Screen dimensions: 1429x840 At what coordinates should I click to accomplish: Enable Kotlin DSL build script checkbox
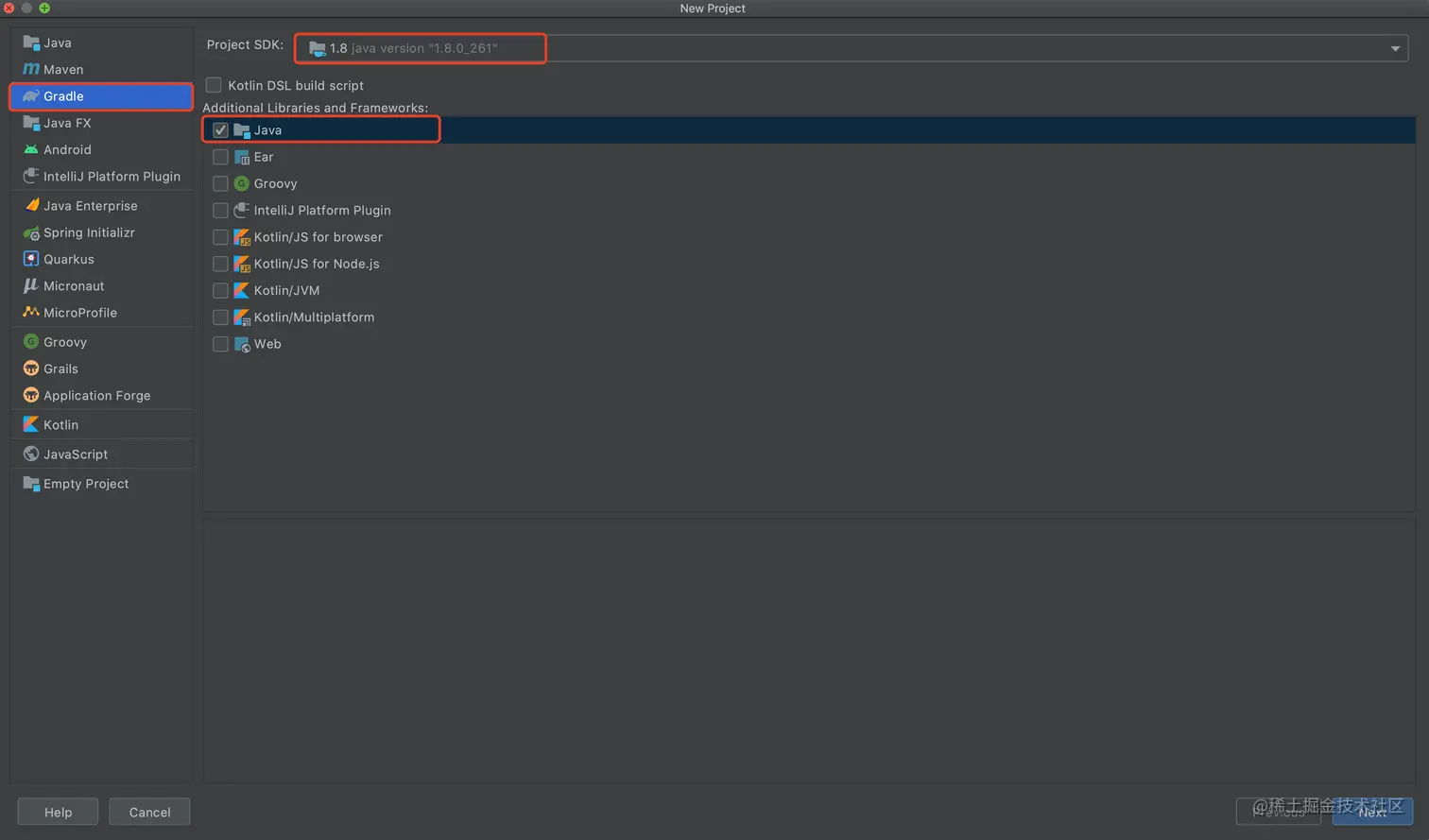coord(214,85)
